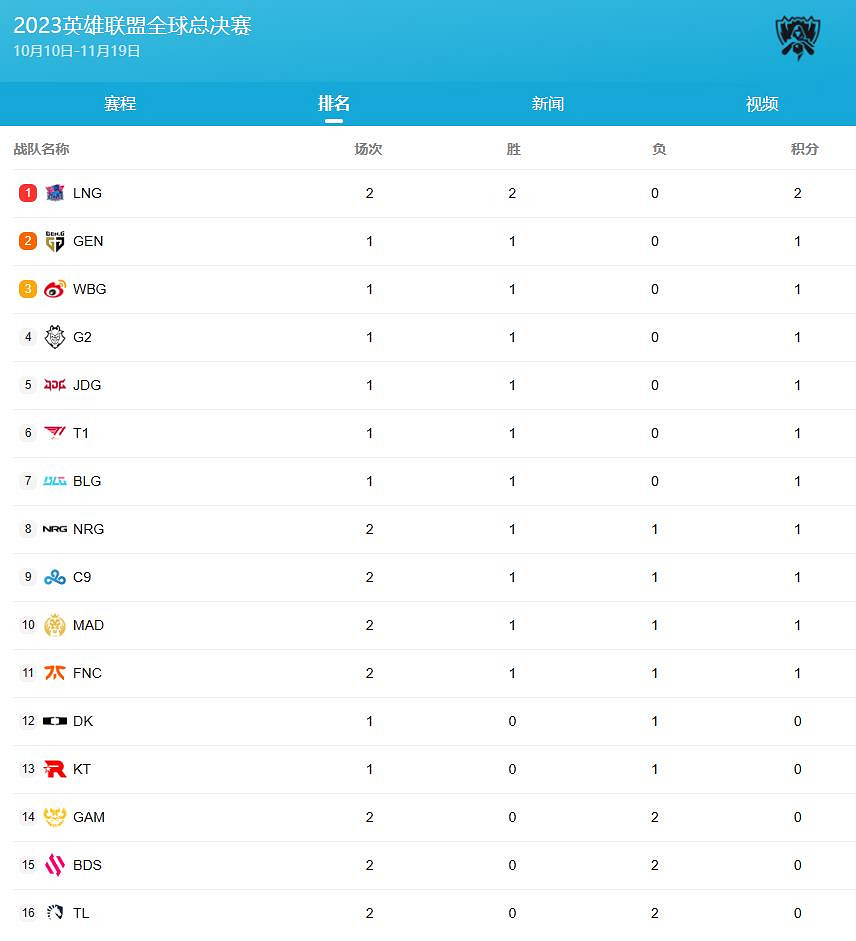Click the BLG team name
Image resolution: width=856 pixels, height=941 pixels.
[x=87, y=481]
